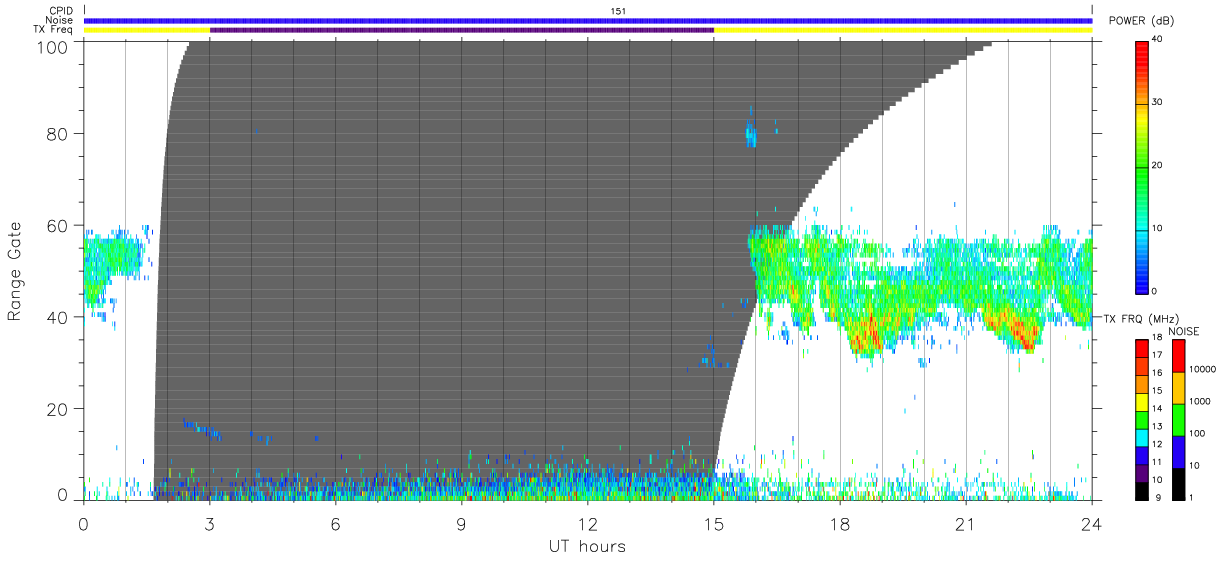Click the 15 tick on the UT hours axis
The width and height of the screenshot is (1228, 567).
pos(714,524)
